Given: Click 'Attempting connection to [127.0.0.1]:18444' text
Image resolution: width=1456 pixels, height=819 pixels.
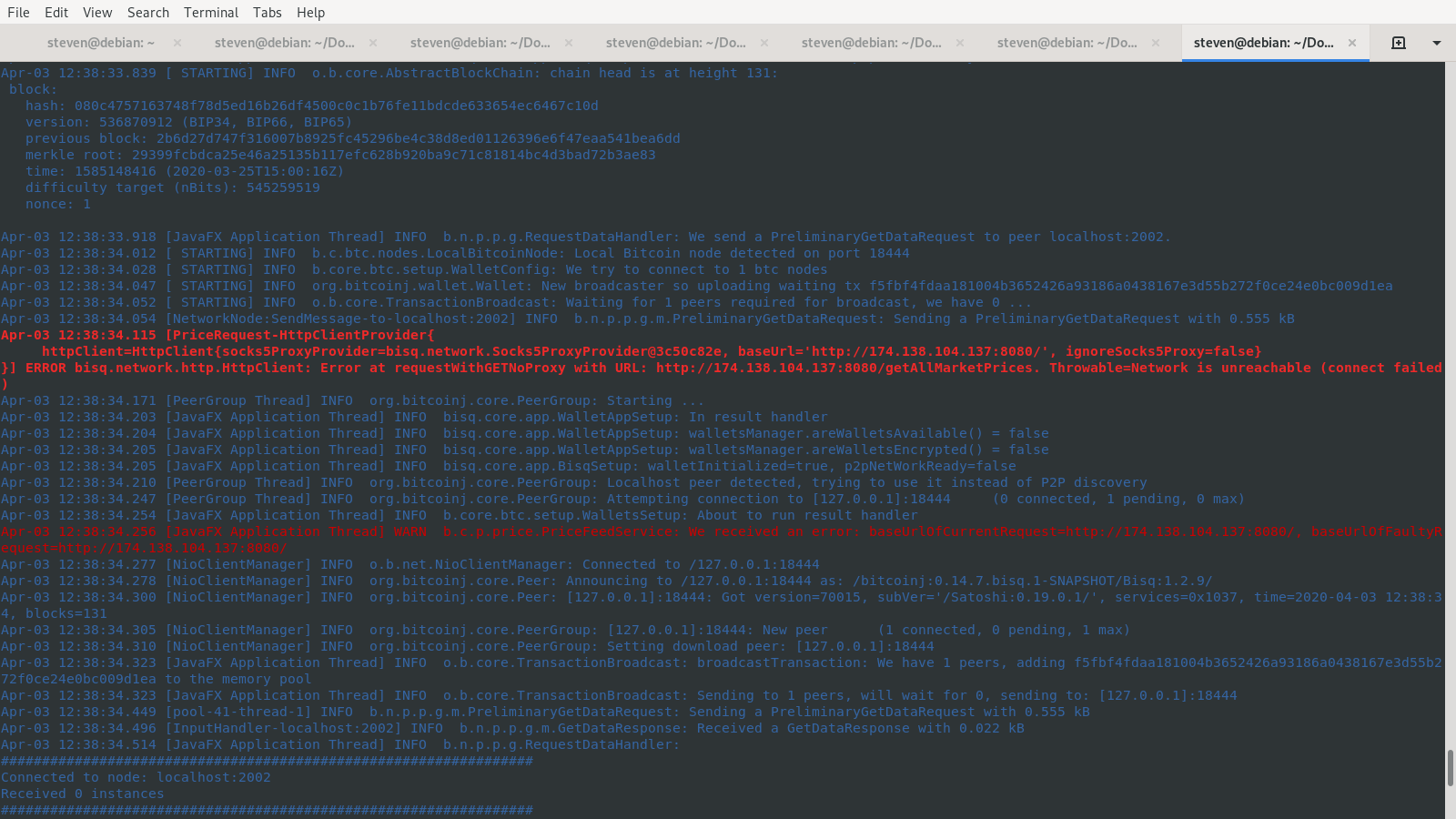Looking at the screenshot, I should pos(779,499).
